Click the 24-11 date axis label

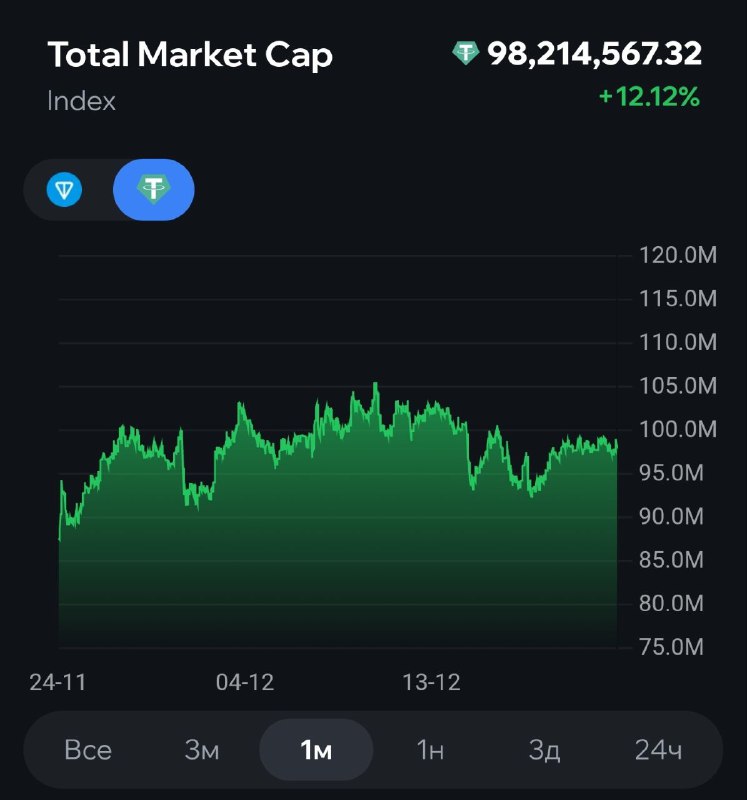58,683
